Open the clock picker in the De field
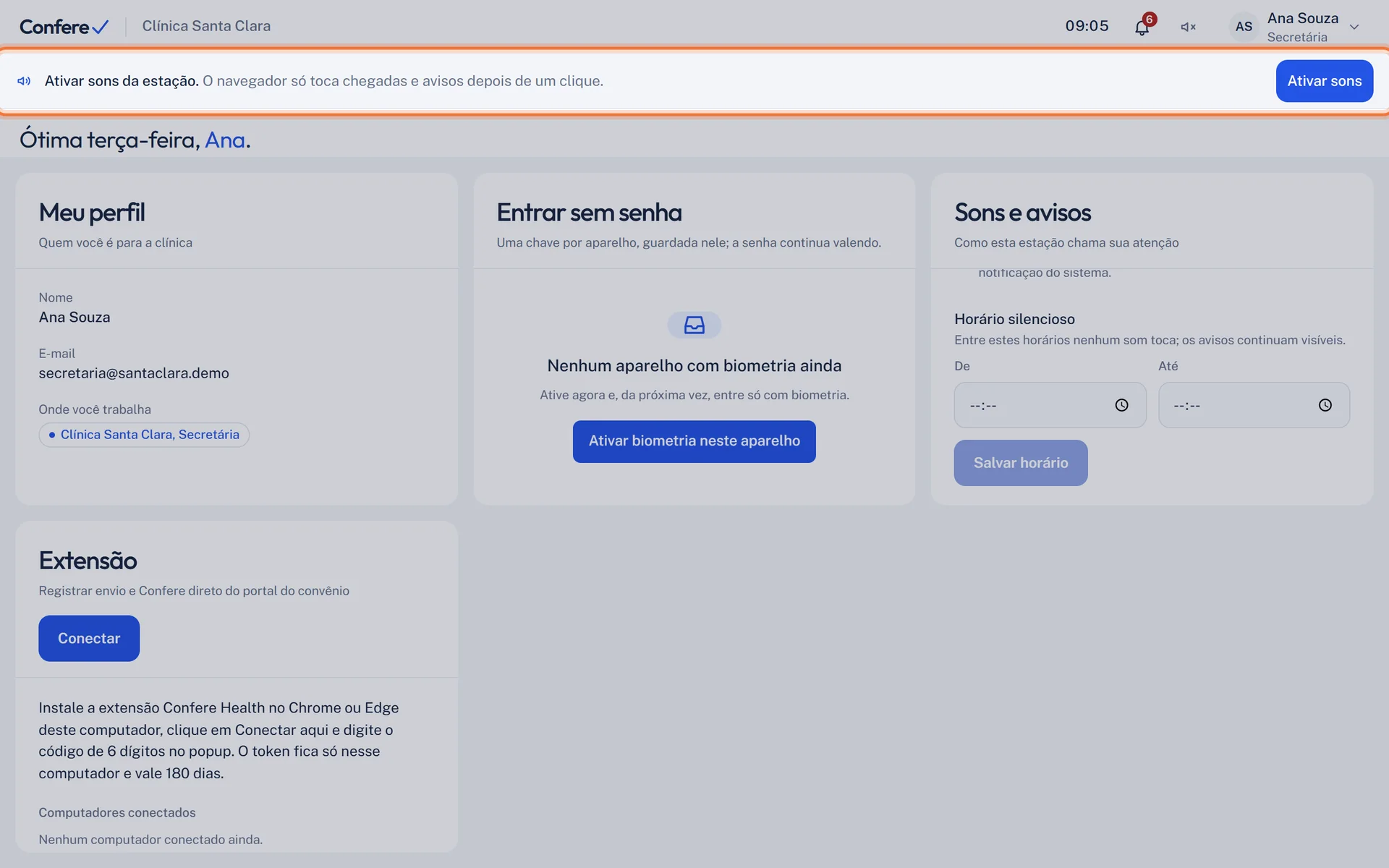The height and width of the screenshot is (868, 1389). 1121,405
